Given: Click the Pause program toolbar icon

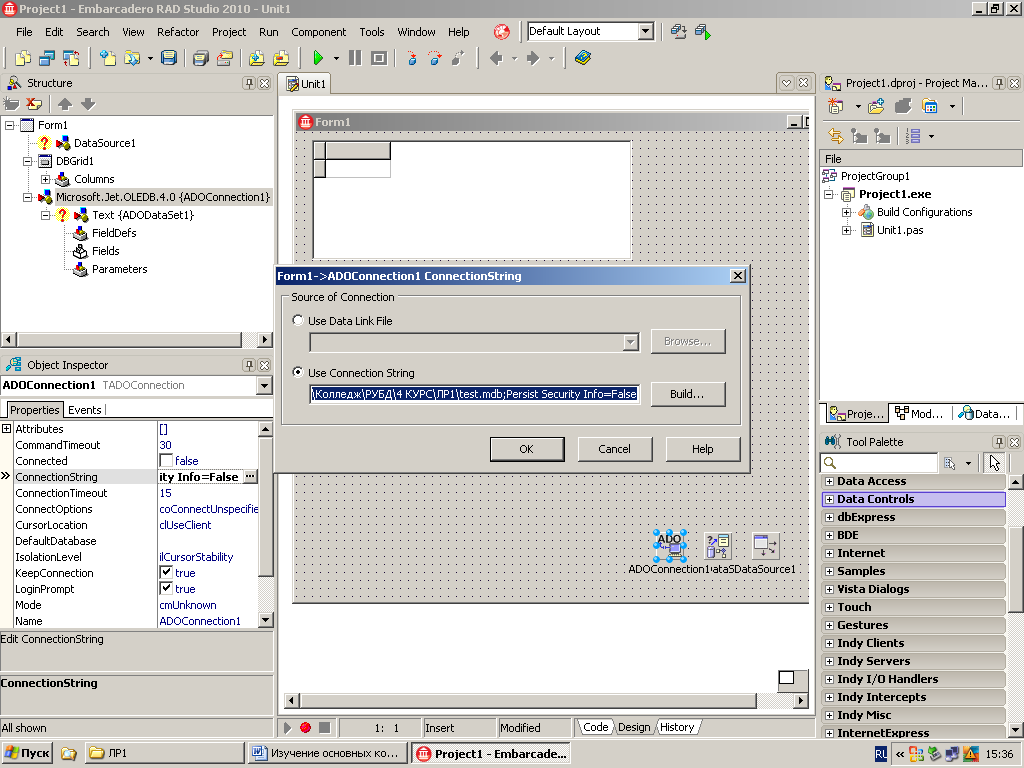Looking at the screenshot, I should [355, 58].
